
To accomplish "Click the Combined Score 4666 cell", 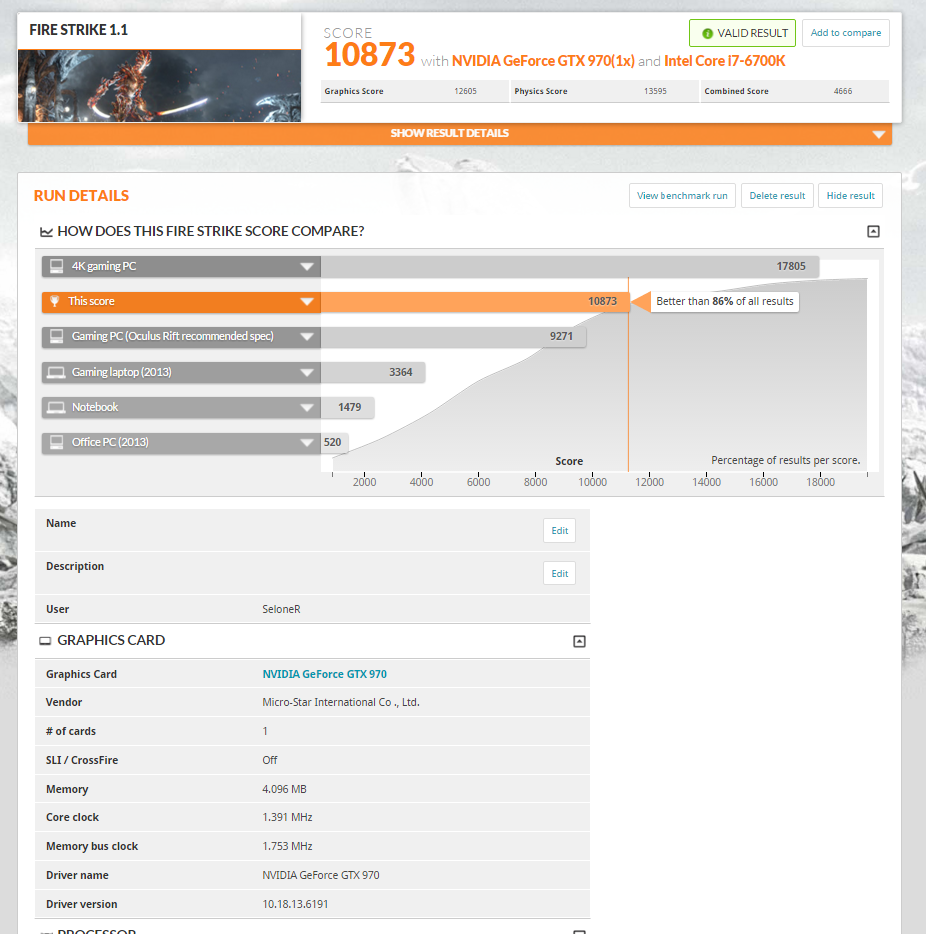I will click(794, 91).
